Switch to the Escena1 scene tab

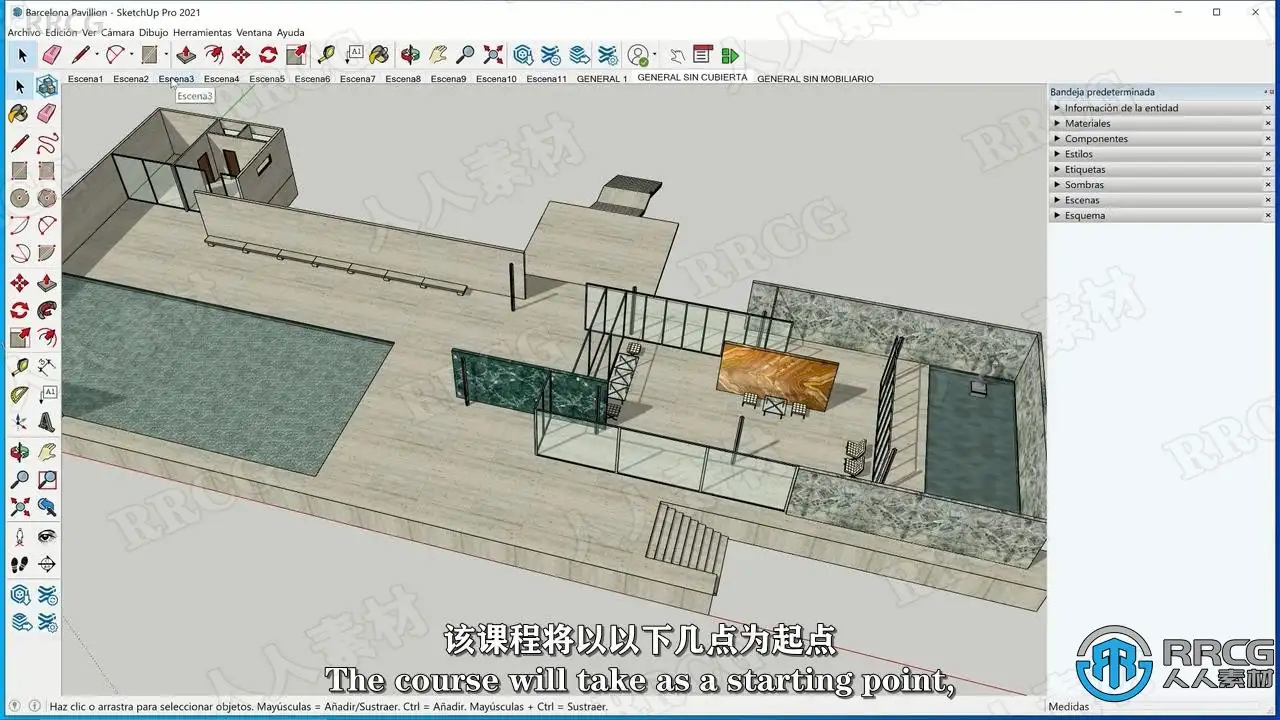86,79
